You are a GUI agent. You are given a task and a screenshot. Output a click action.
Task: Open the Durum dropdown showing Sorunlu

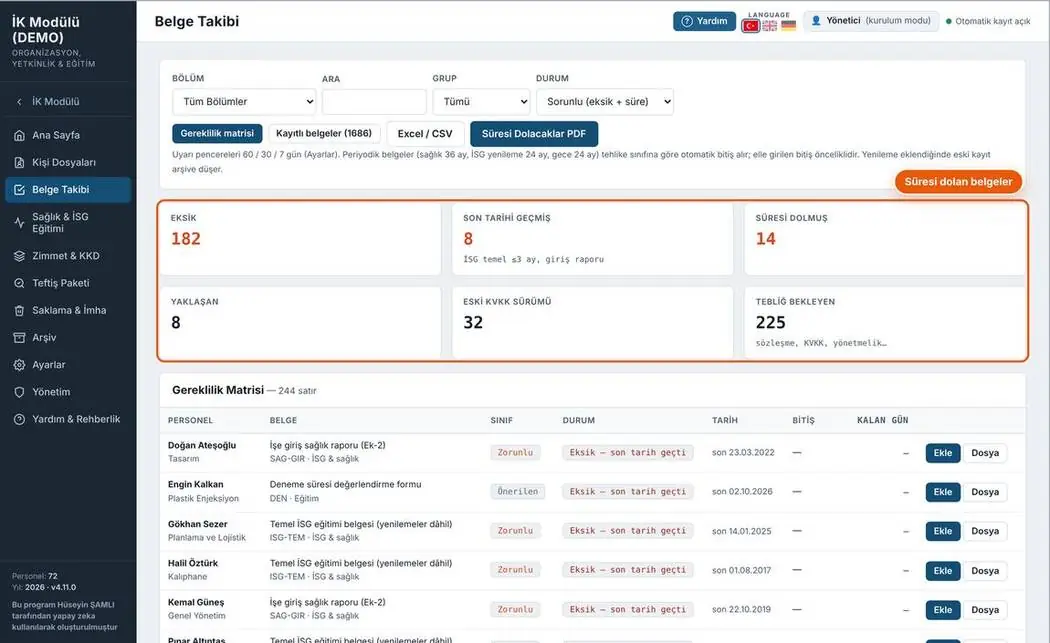pyautogui.click(x=605, y=102)
